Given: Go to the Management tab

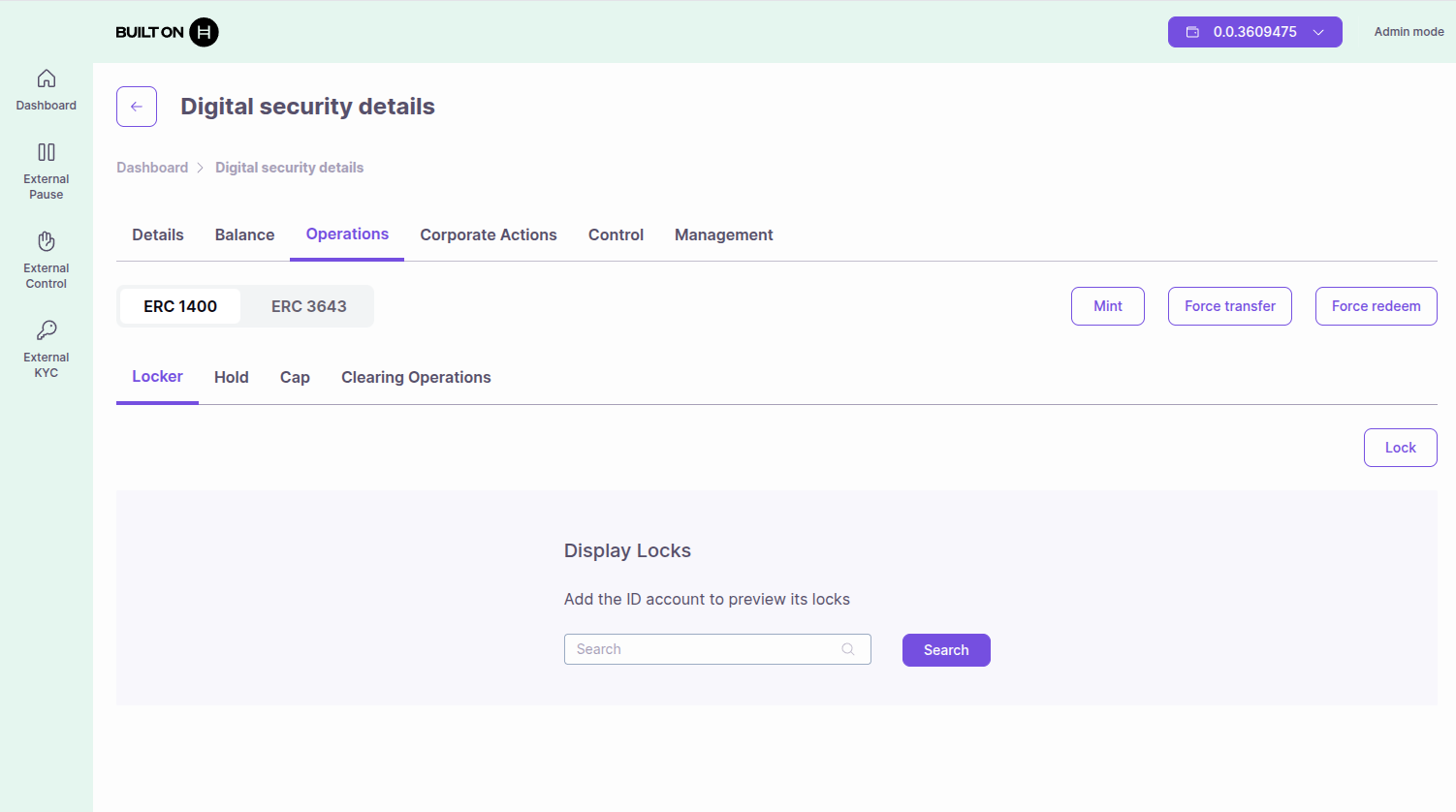Looking at the screenshot, I should tap(723, 234).
